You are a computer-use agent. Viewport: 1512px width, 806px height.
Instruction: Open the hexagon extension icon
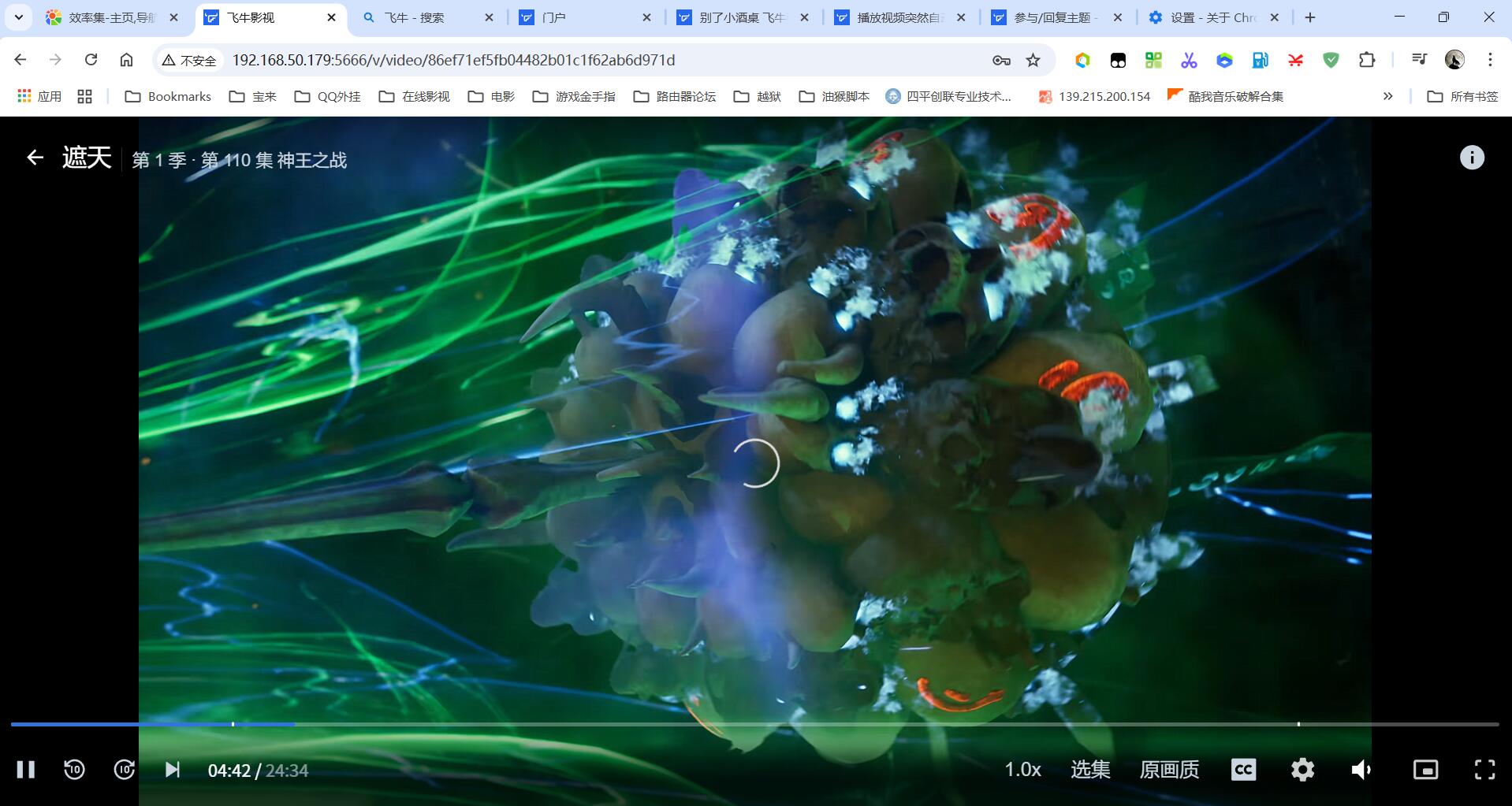tap(1082, 60)
